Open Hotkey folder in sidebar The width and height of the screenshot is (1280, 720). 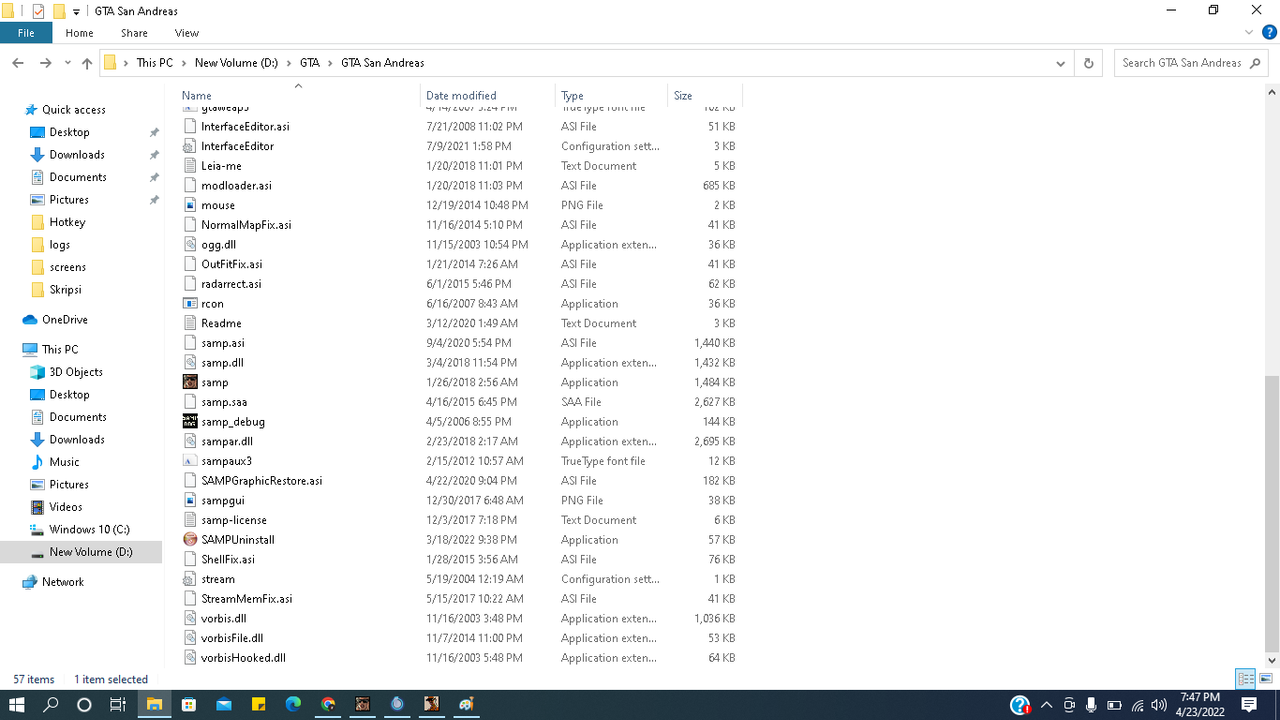pyautogui.click(x=67, y=222)
